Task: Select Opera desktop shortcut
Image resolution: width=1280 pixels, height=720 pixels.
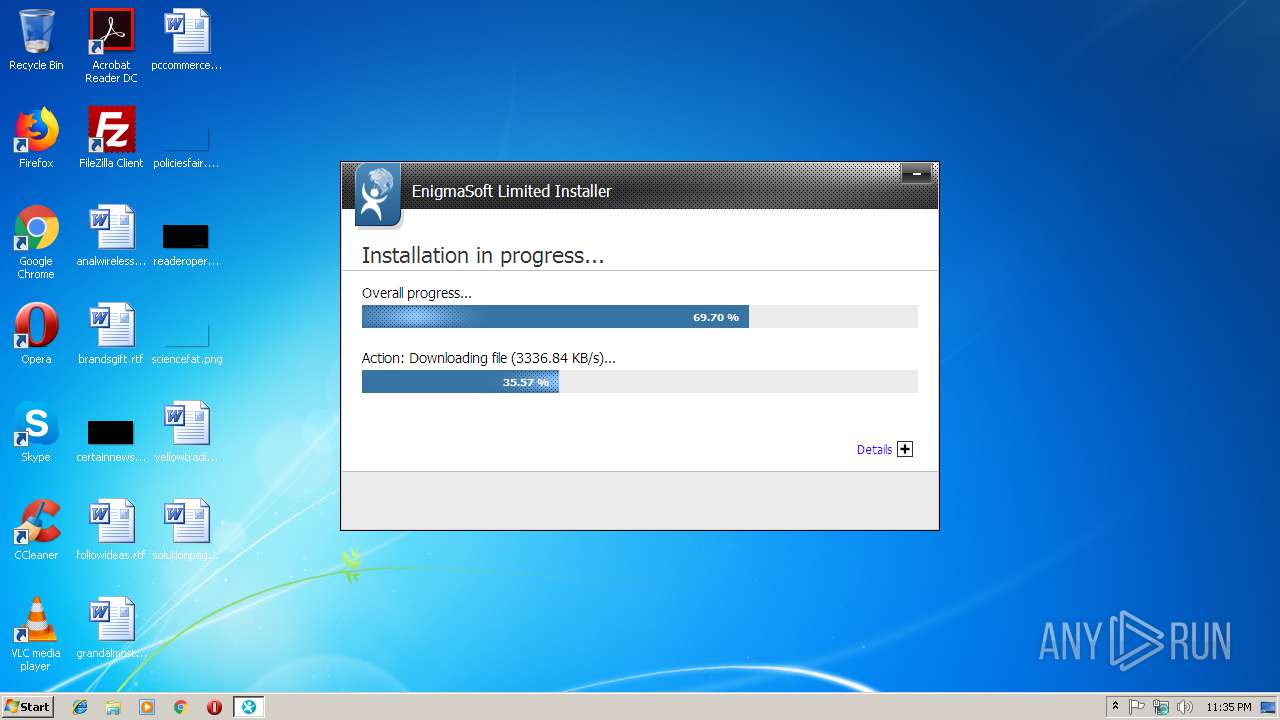Action: (36, 334)
